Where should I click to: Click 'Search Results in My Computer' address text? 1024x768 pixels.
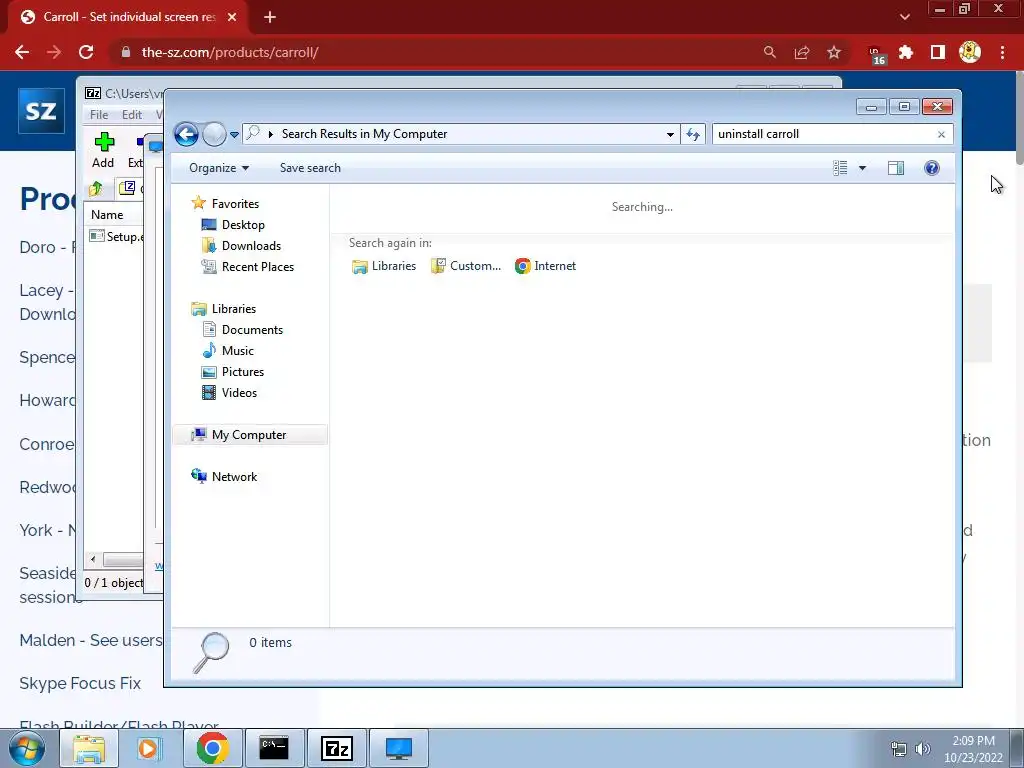point(364,134)
